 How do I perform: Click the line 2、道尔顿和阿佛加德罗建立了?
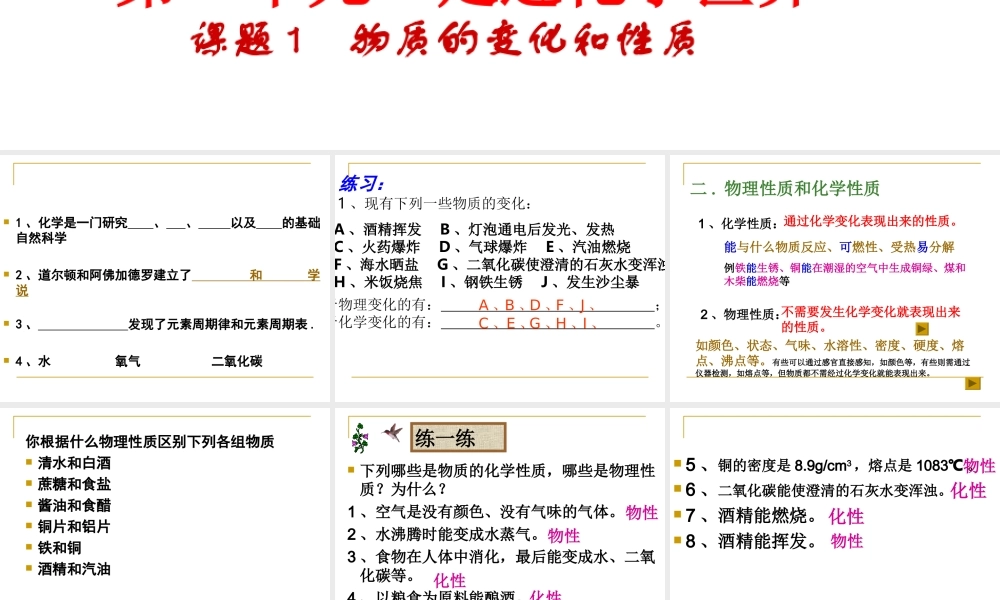click(168, 282)
